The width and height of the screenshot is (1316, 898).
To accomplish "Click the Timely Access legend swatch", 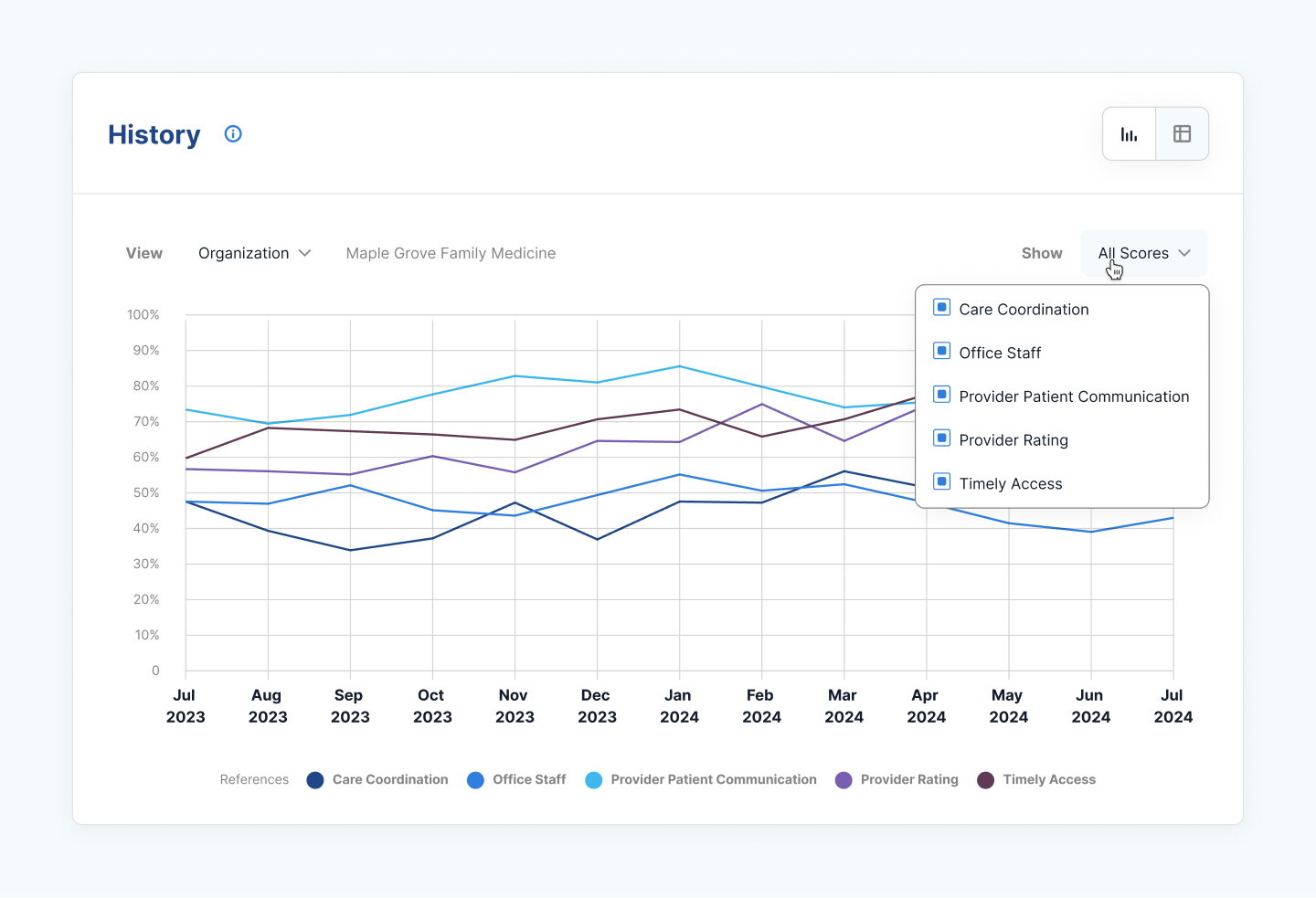I will click(985, 780).
